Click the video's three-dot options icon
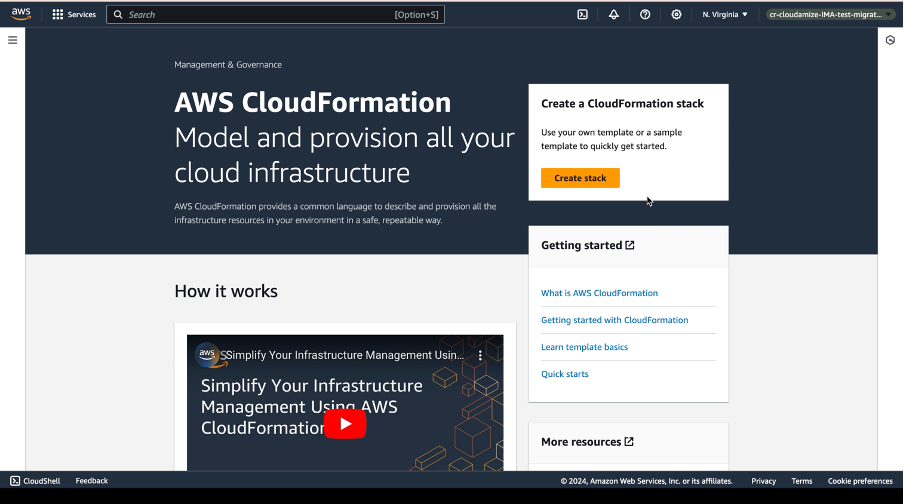Viewport: 904px width, 504px height. click(480, 355)
